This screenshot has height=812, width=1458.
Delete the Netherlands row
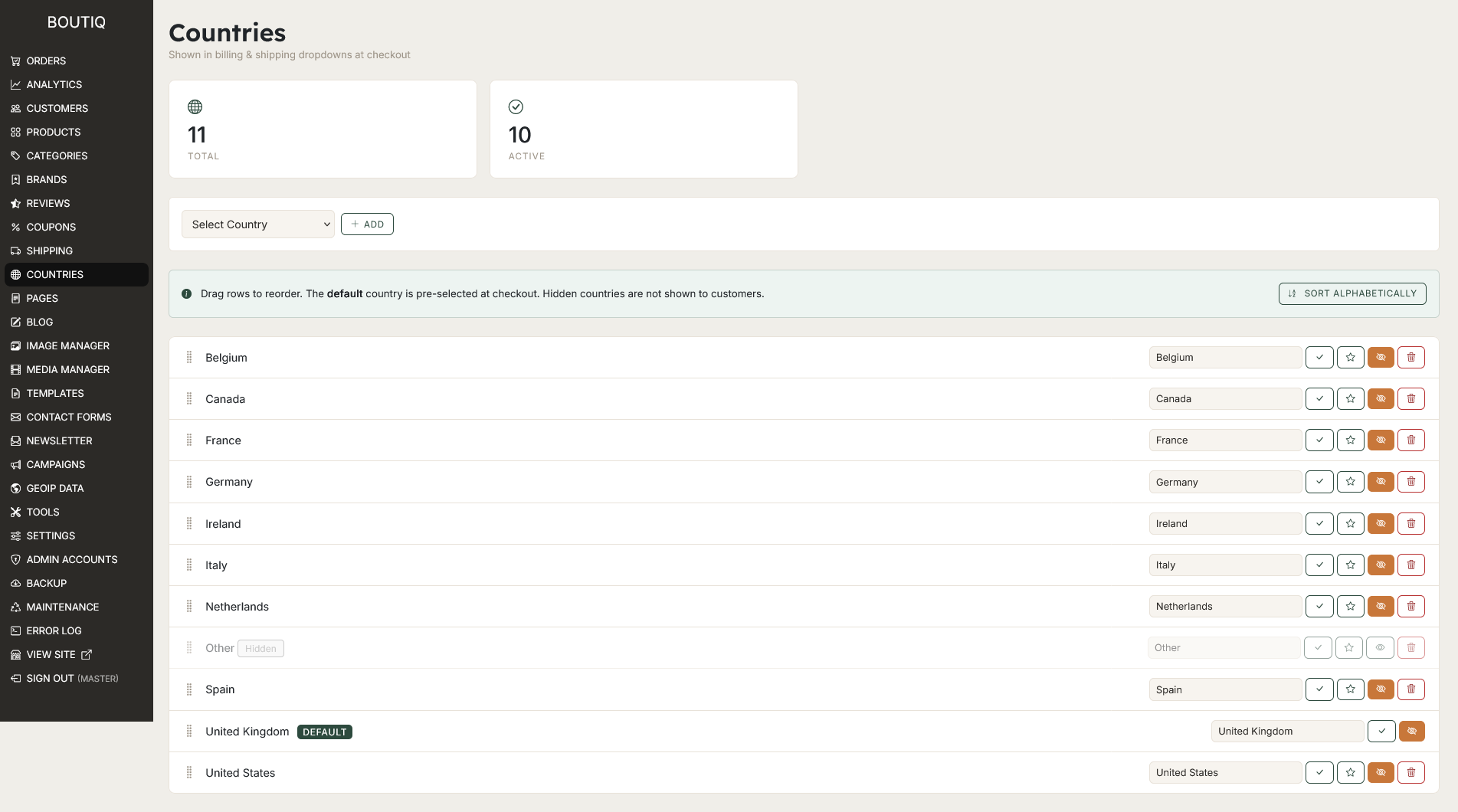pos(1410,607)
